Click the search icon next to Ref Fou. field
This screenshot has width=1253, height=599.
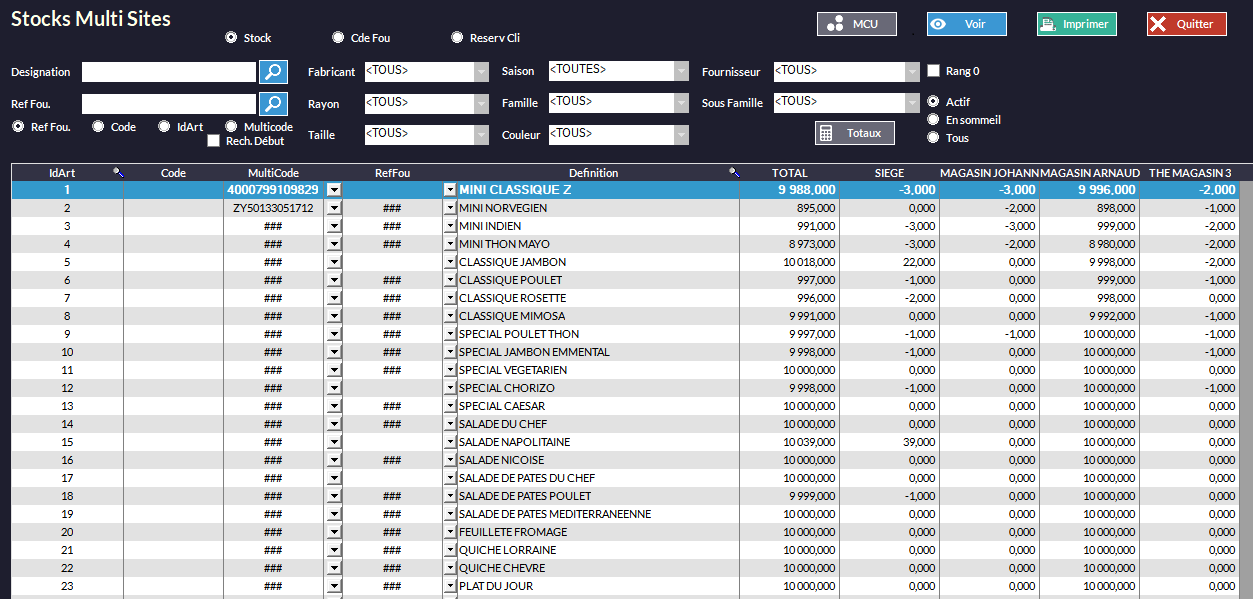pyautogui.click(x=273, y=104)
